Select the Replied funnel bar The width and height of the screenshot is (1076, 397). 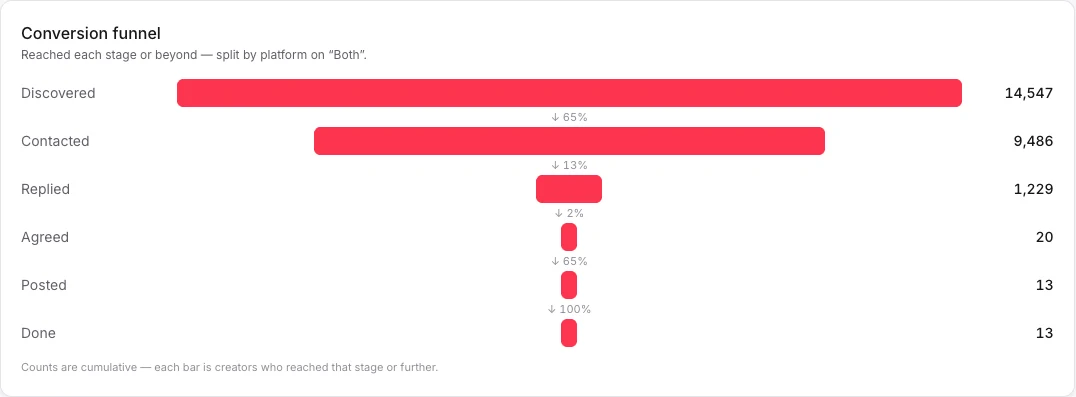coord(569,189)
